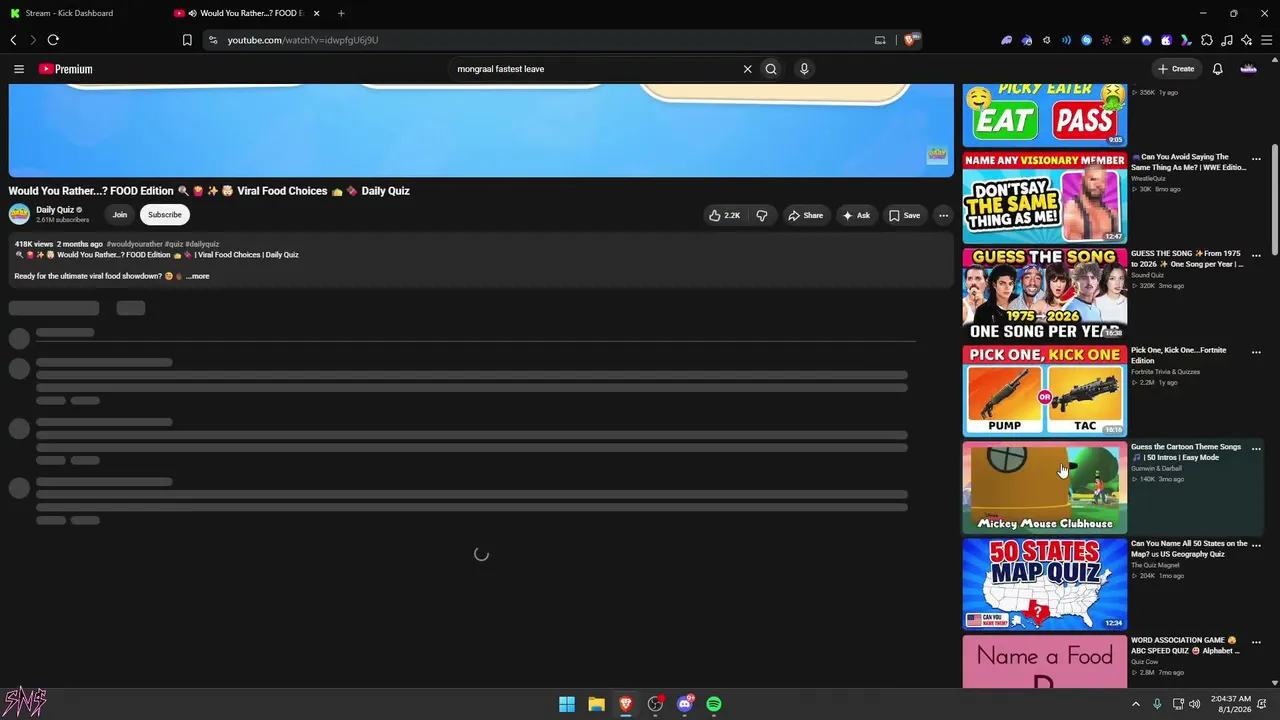The width and height of the screenshot is (1280, 720).
Task: Open the YouTube guide hamburger menu
Action: click(x=19, y=69)
